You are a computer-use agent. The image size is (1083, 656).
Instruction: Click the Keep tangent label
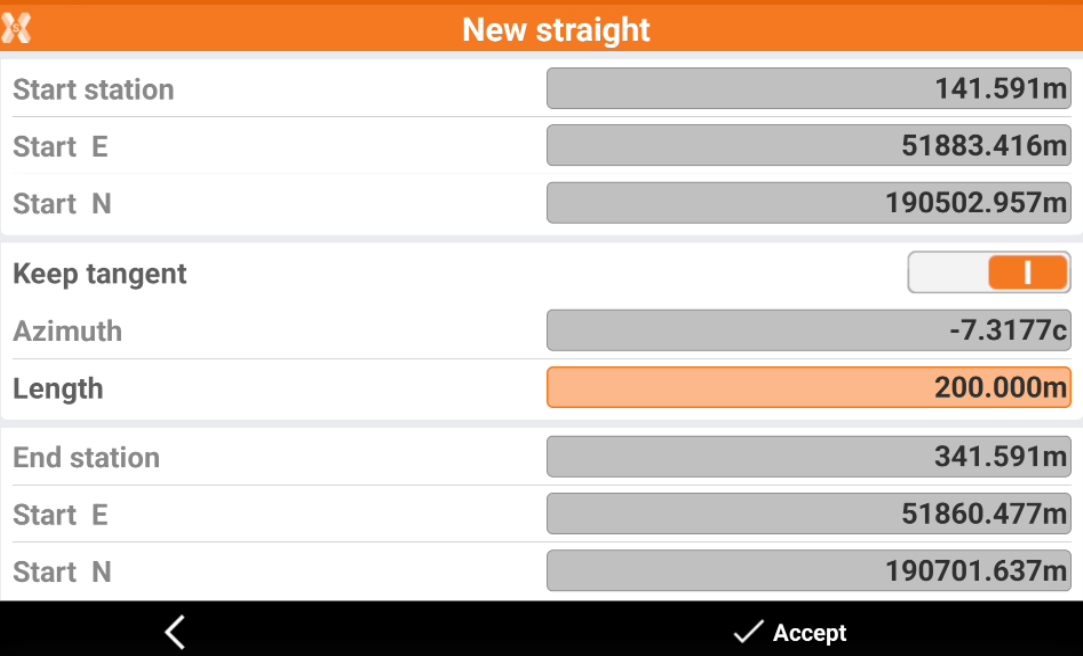point(100,274)
